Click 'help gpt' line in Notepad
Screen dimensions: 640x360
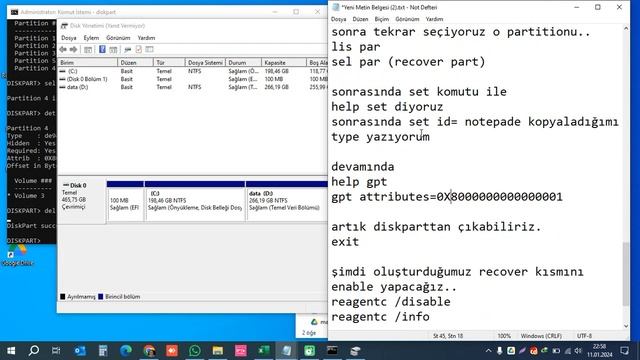(359, 182)
